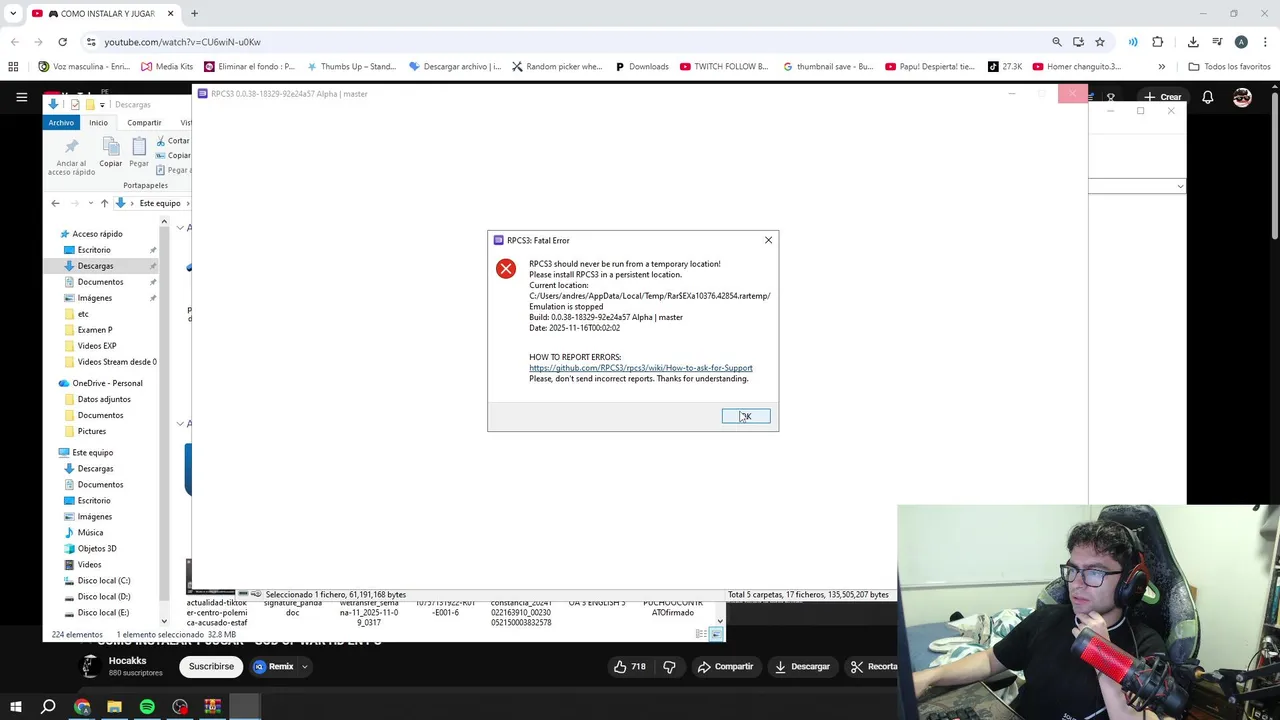1280x720 pixels.
Task: Open Explorer recent locations dropdown arrow
Action: coord(90,203)
